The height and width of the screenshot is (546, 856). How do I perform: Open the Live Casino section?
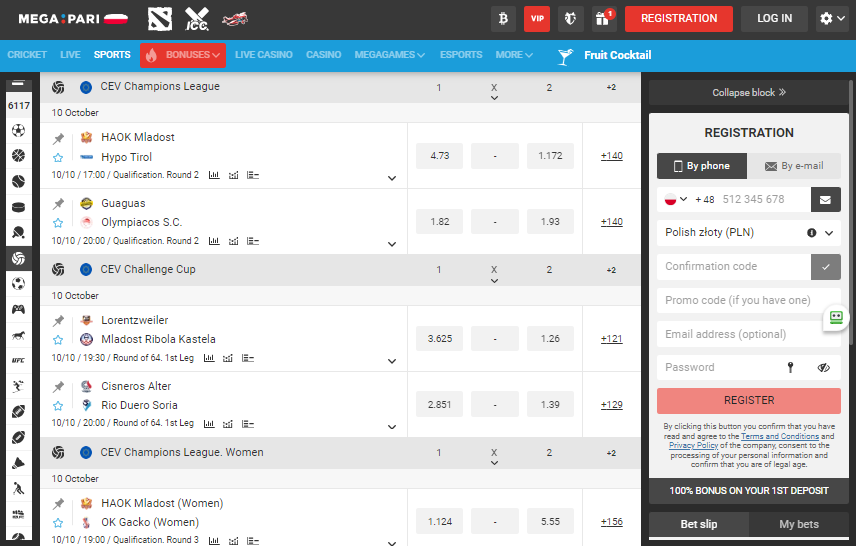coord(264,55)
